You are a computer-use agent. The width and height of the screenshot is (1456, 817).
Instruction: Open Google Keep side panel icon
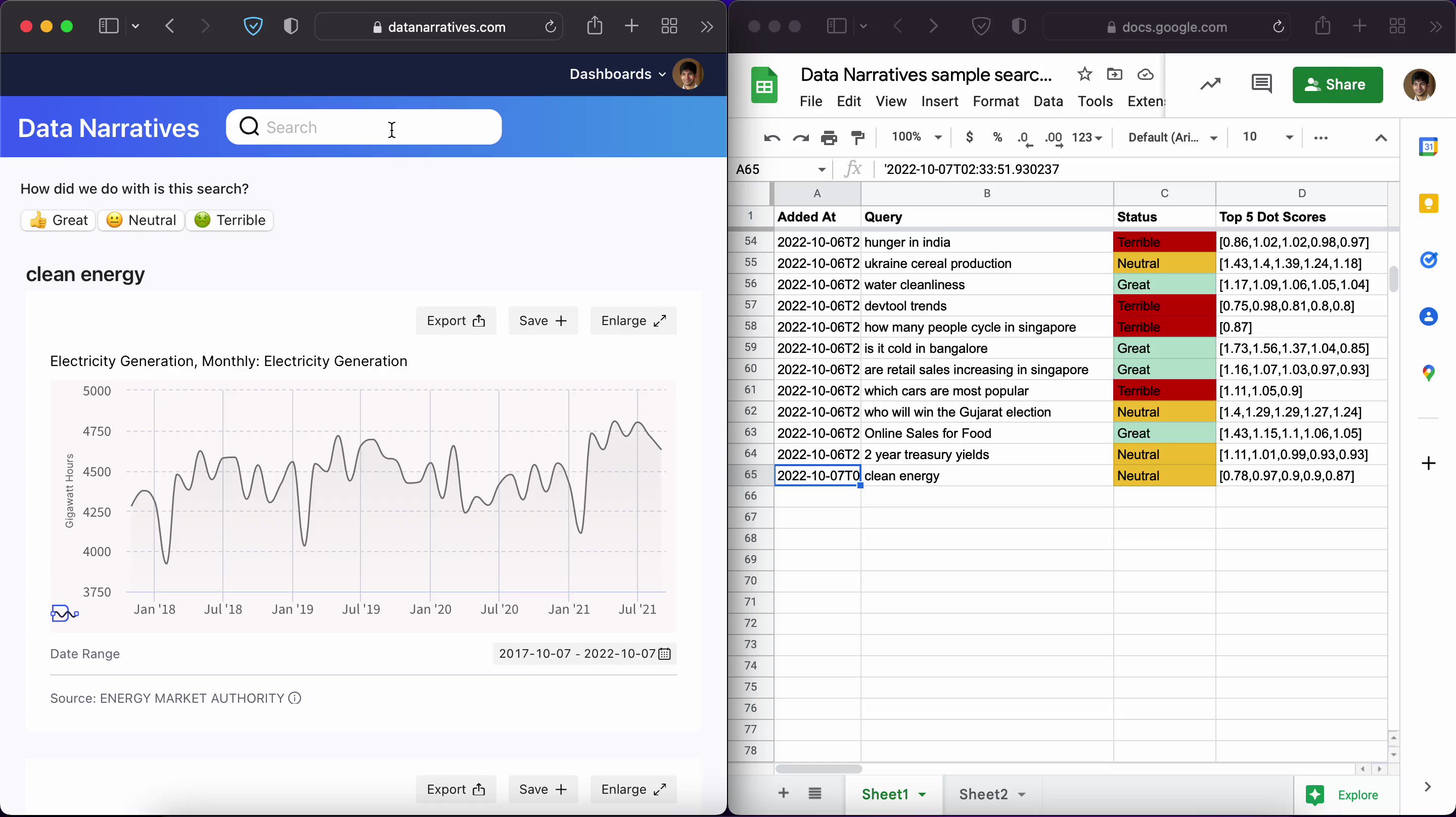point(1428,204)
